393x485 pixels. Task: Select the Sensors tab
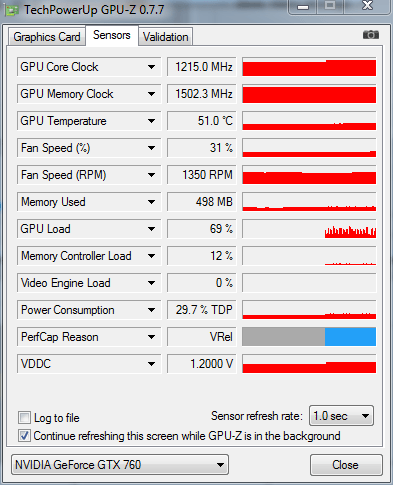point(112,35)
